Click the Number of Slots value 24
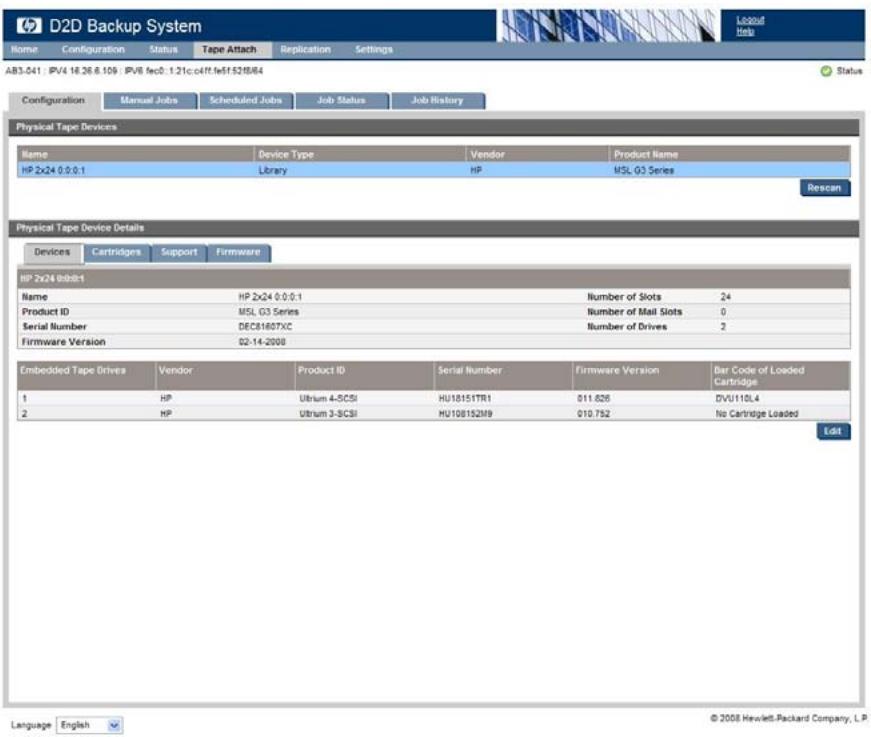This screenshot has width=871, height=737. pyautogui.click(x=725, y=297)
